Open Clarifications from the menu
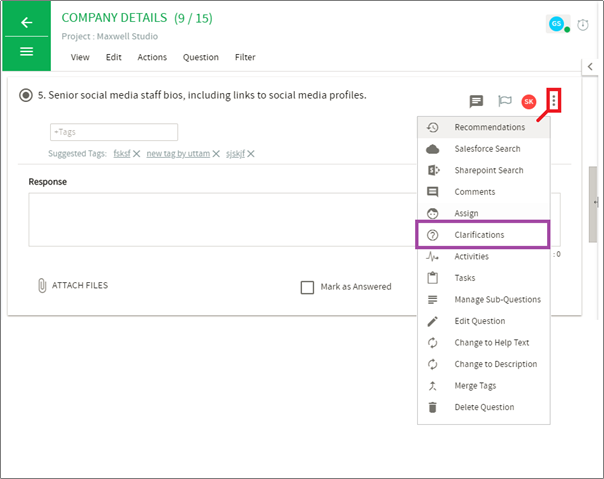604x479 pixels. pyautogui.click(x=482, y=235)
